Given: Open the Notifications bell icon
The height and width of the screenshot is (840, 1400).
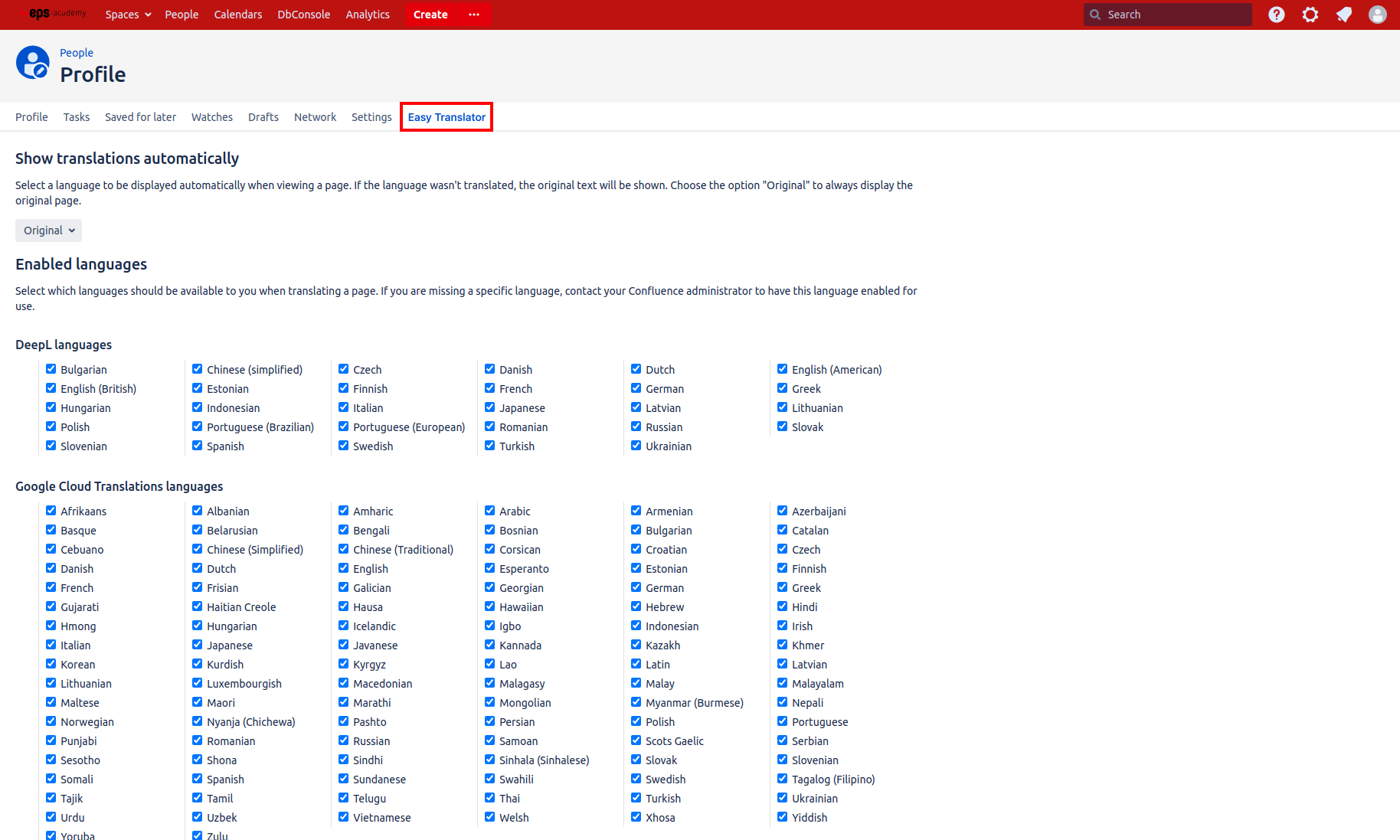Looking at the screenshot, I should pos(1344,15).
